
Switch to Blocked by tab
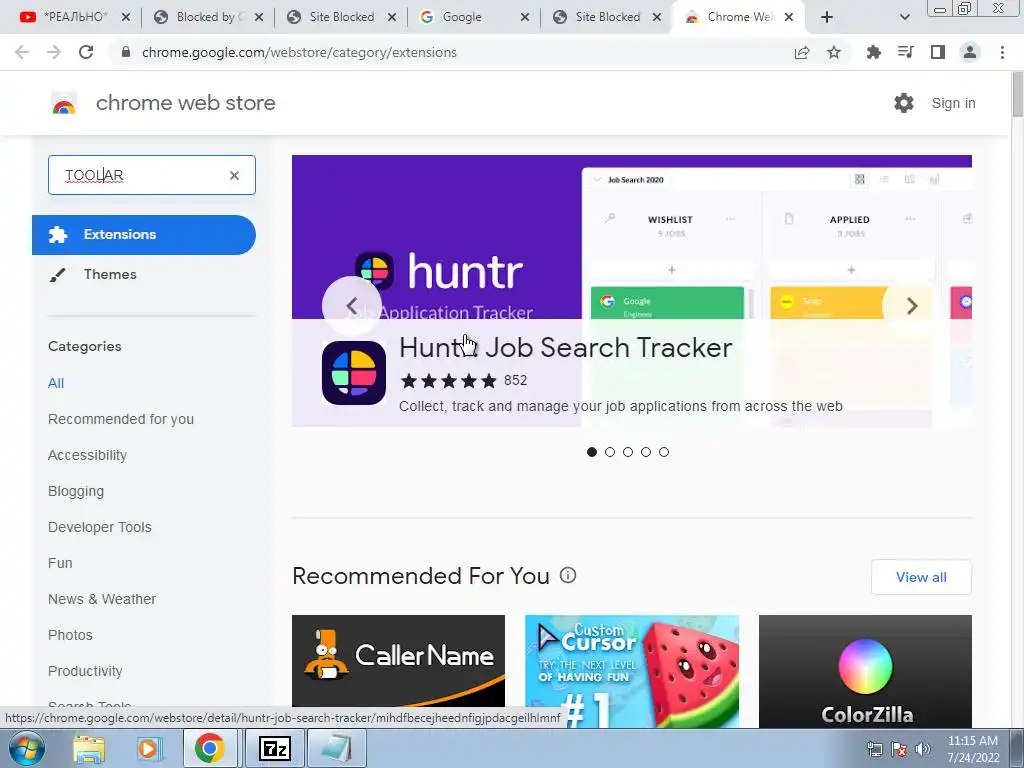tap(208, 17)
